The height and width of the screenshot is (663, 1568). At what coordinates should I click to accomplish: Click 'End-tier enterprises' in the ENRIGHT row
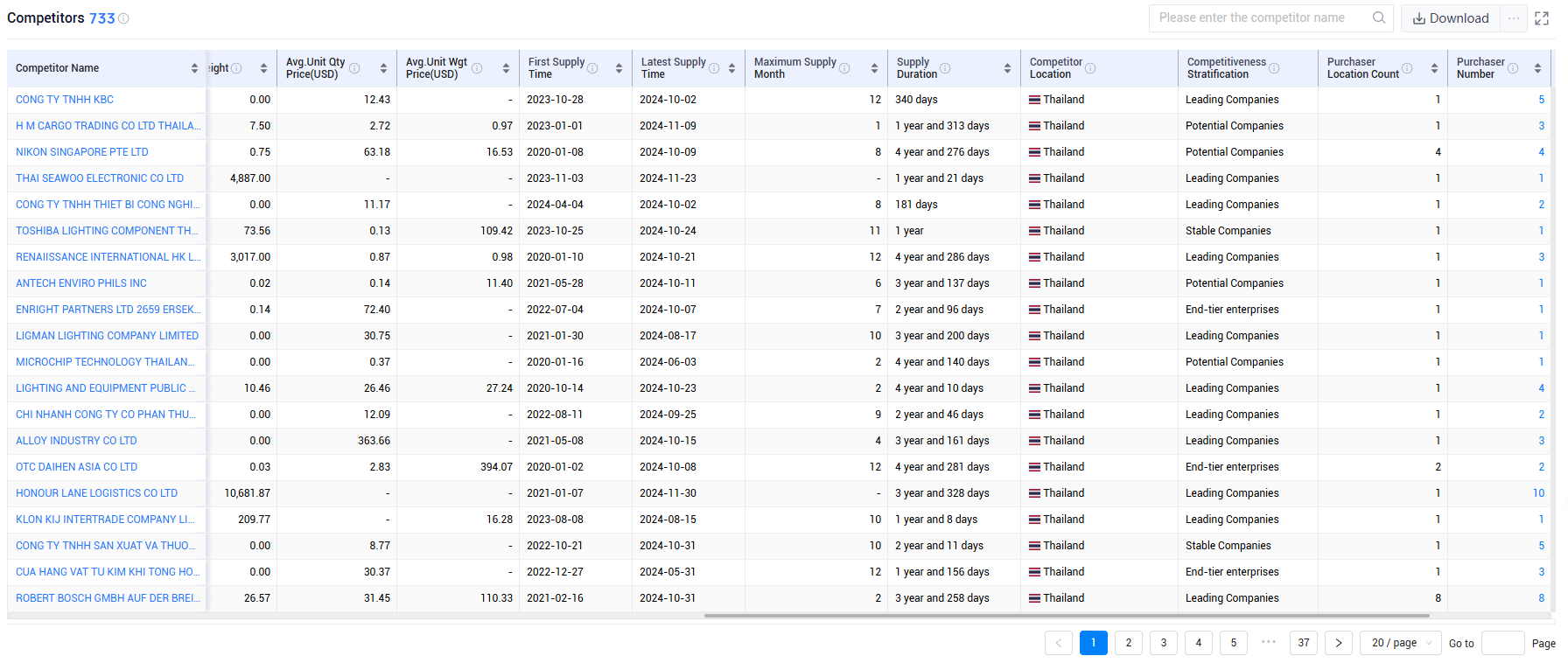click(1232, 310)
